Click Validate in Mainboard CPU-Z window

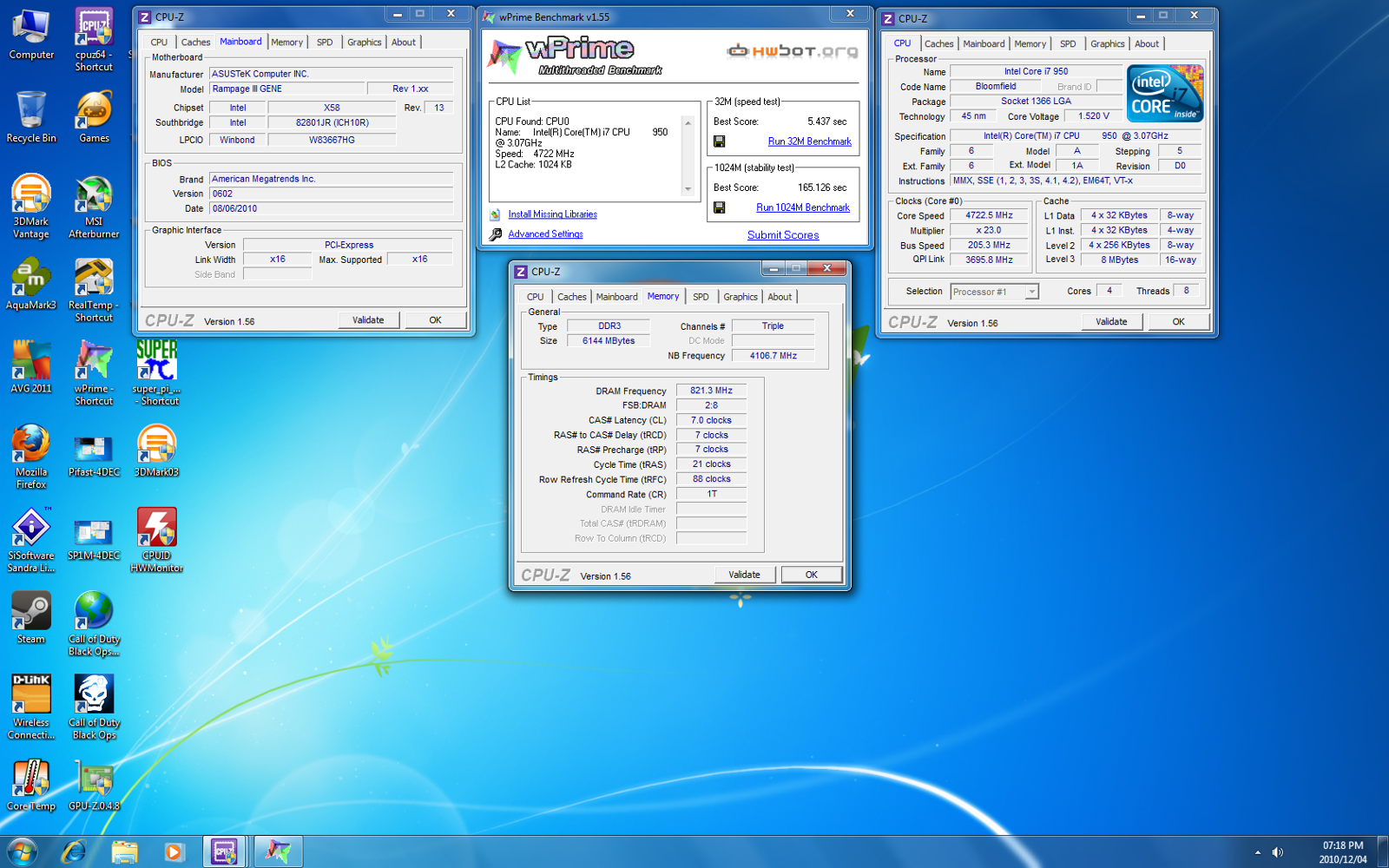coord(368,320)
